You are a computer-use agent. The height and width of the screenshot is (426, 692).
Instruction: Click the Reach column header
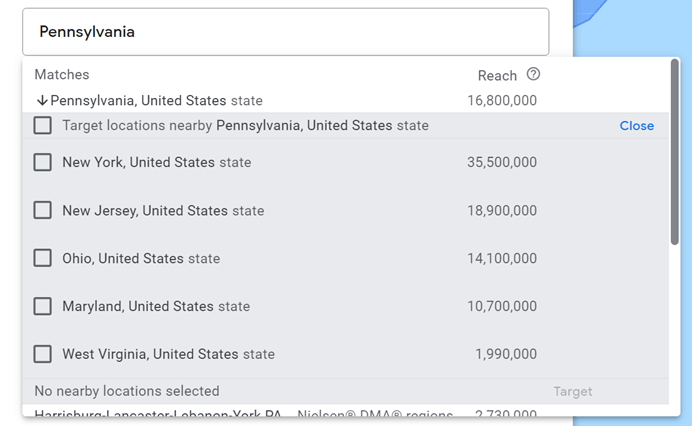pyautogui.click(x=497, y=75)
